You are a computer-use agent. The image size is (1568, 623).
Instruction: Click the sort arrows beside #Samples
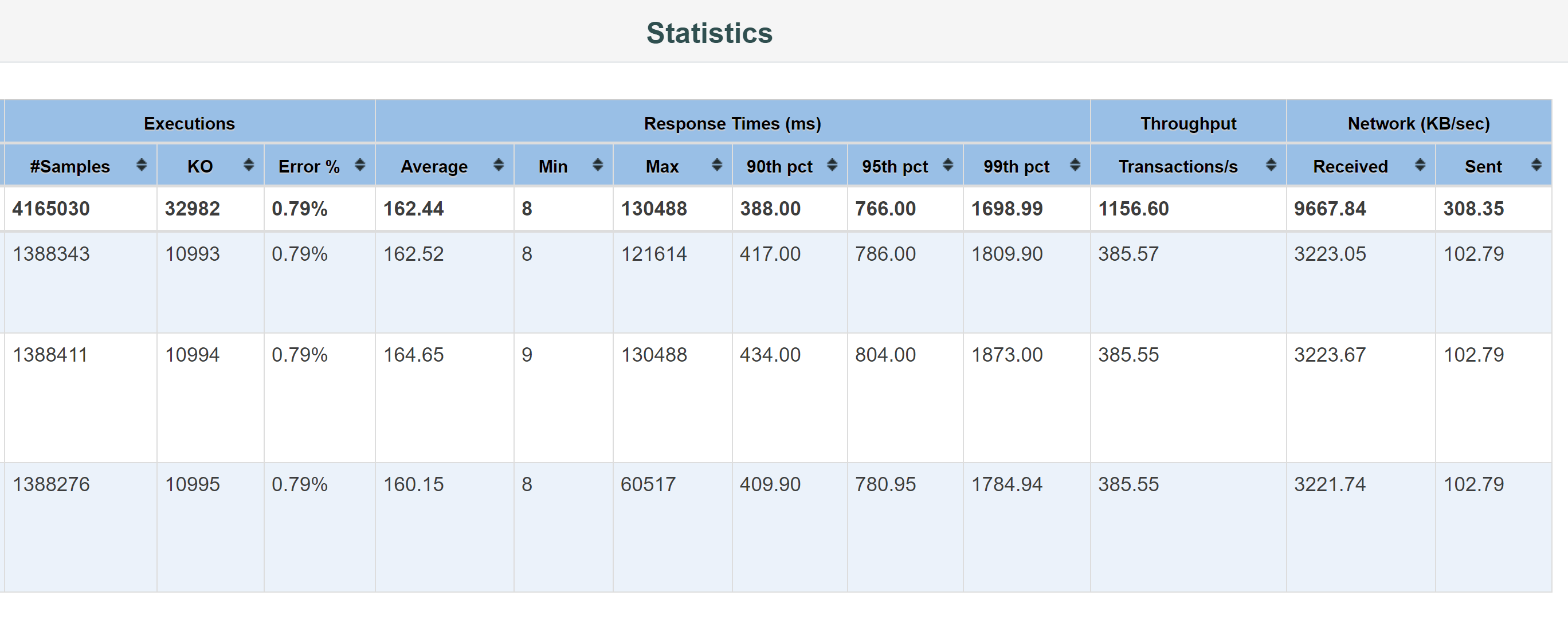click(141, 165)
